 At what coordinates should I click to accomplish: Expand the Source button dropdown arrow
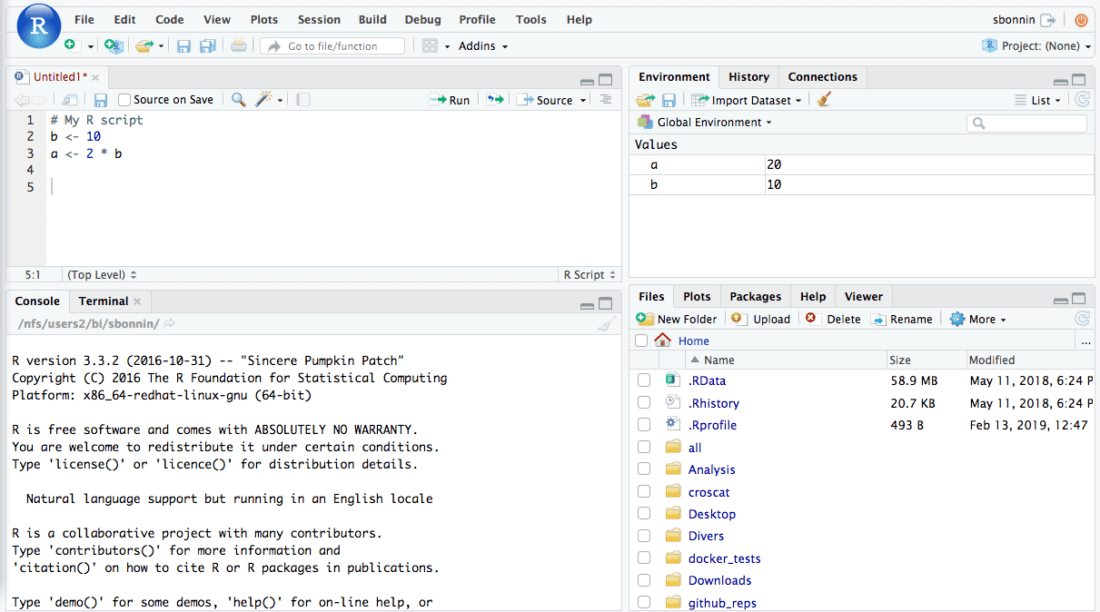(581, 100)
